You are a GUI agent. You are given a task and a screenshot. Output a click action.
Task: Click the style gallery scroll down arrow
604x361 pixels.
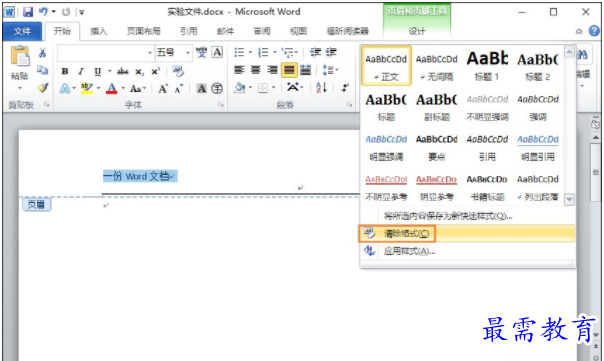point(569,199)
